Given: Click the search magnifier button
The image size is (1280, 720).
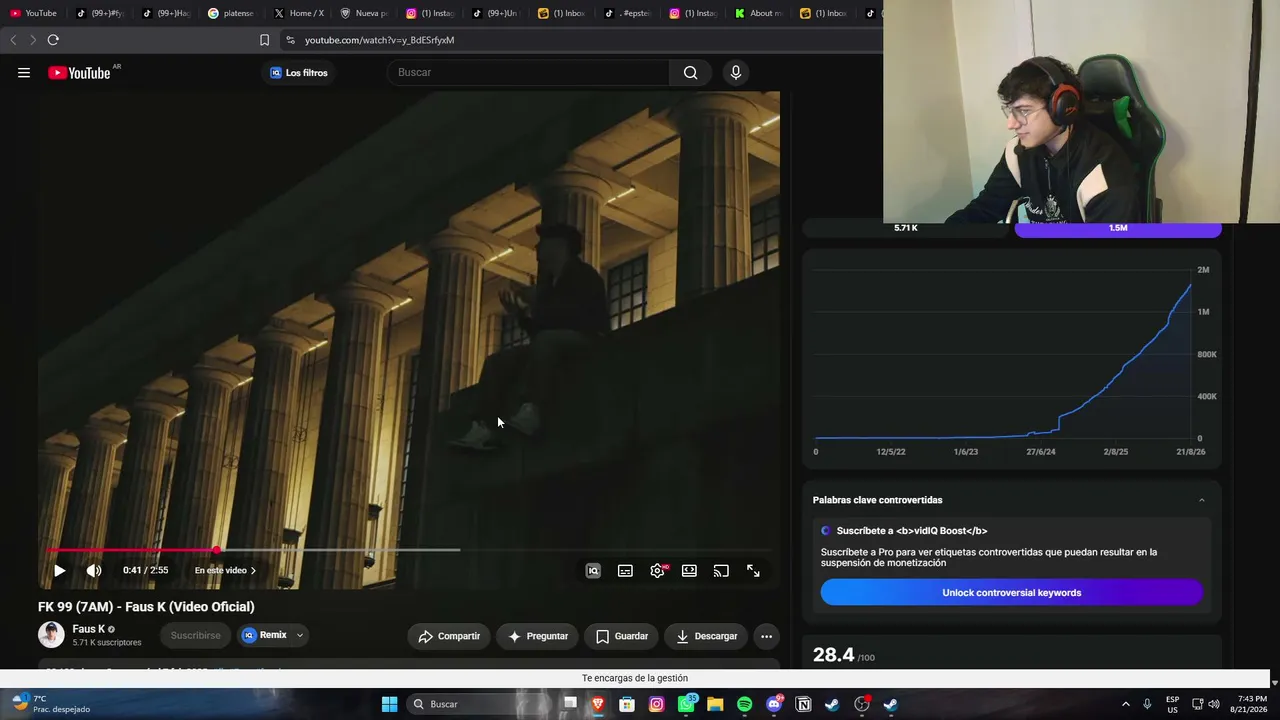Looking at the screenshot, I should coord(690,72).
